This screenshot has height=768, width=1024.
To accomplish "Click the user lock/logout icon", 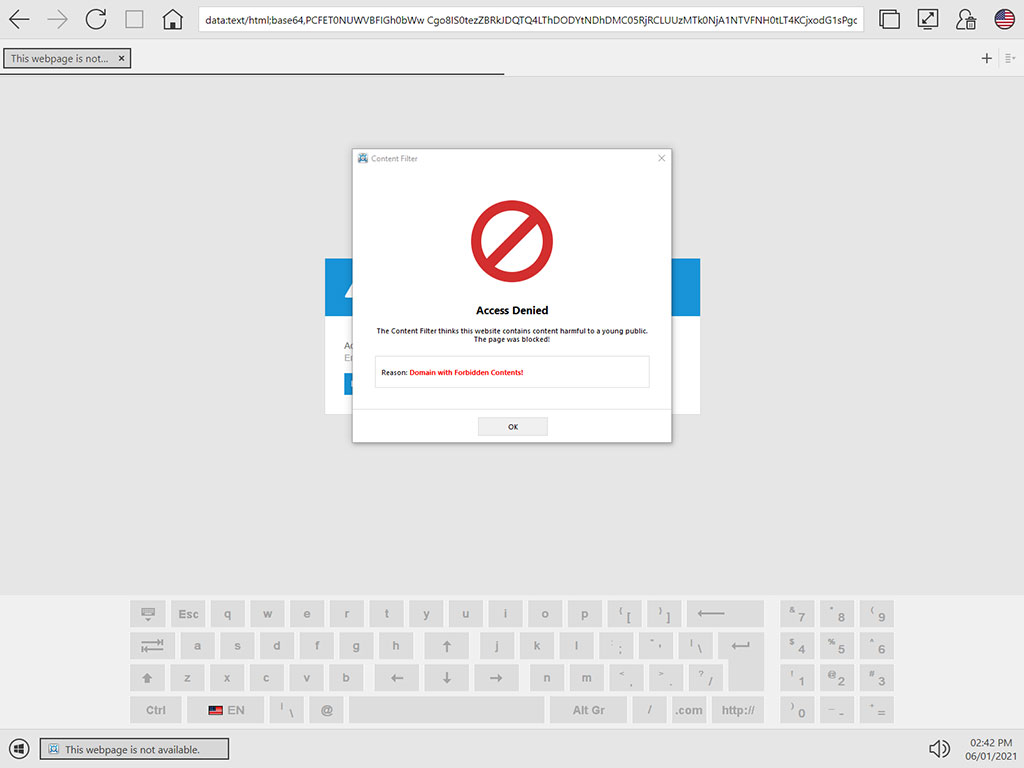I will (966, 19).
